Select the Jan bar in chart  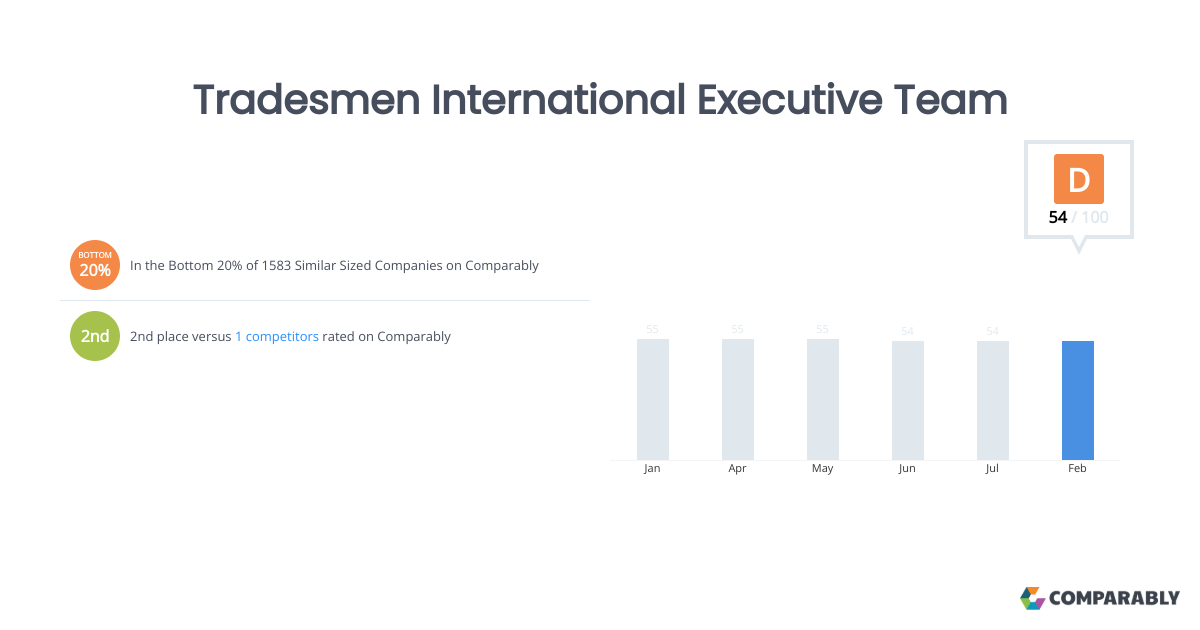pos(653,399)
